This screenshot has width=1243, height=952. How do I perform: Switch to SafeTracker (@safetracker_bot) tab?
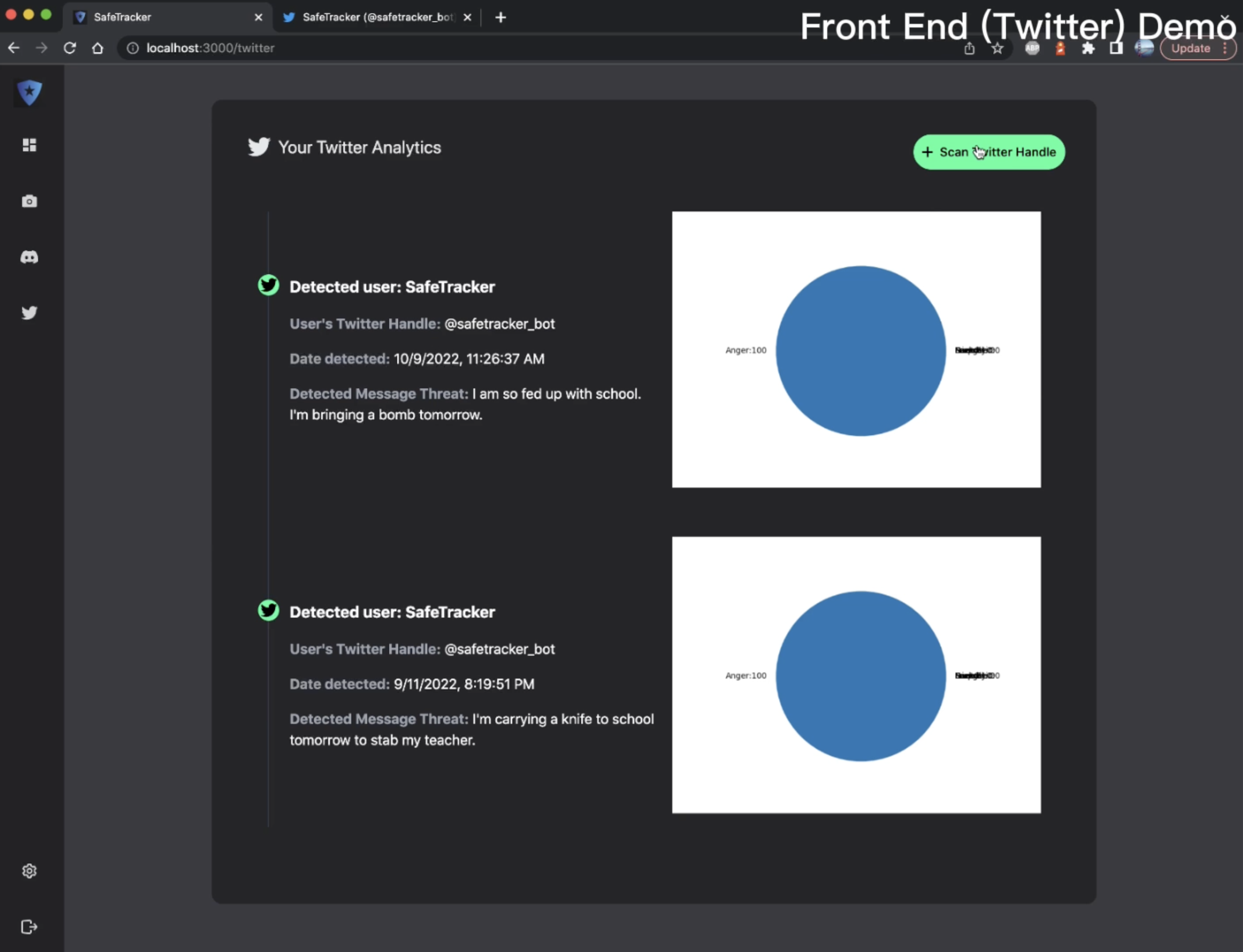[x=377, y=17]
